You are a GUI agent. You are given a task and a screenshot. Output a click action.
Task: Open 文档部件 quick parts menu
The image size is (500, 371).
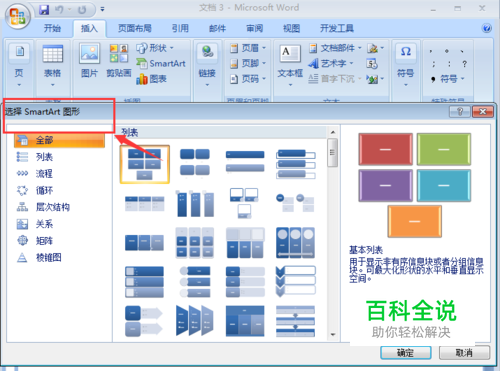(335, 48)
